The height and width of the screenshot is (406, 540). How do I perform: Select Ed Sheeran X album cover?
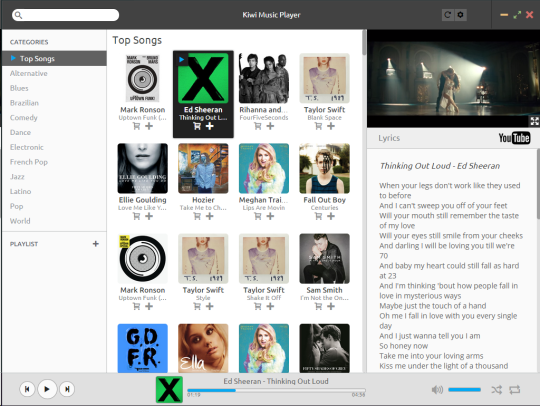(203, 78)
